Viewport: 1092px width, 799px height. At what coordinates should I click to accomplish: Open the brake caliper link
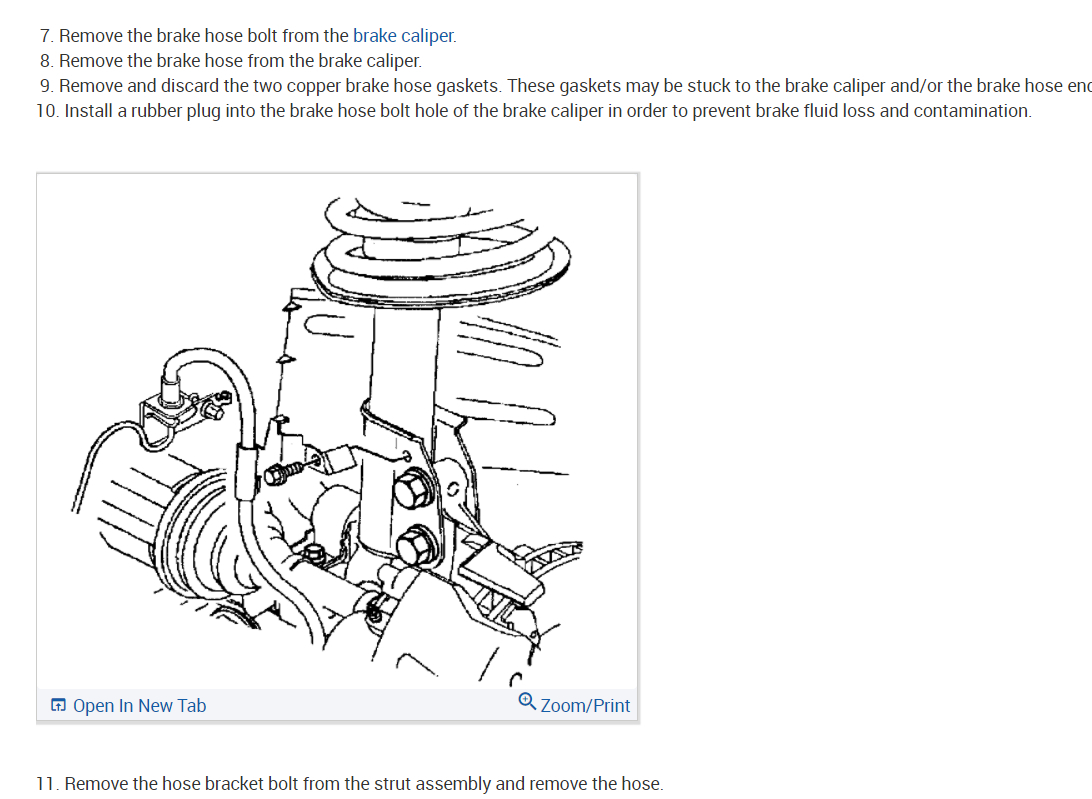(x=403, y=36)
